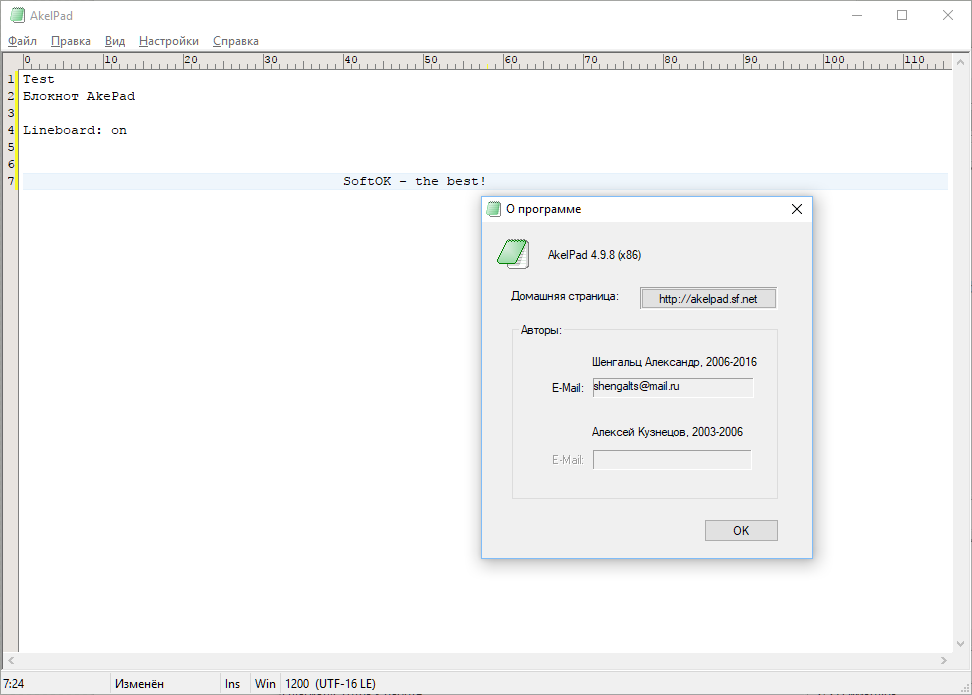Open the Файл menu
Image resolution: width=972 pixels, height=695 pixels.
[22, 41]
